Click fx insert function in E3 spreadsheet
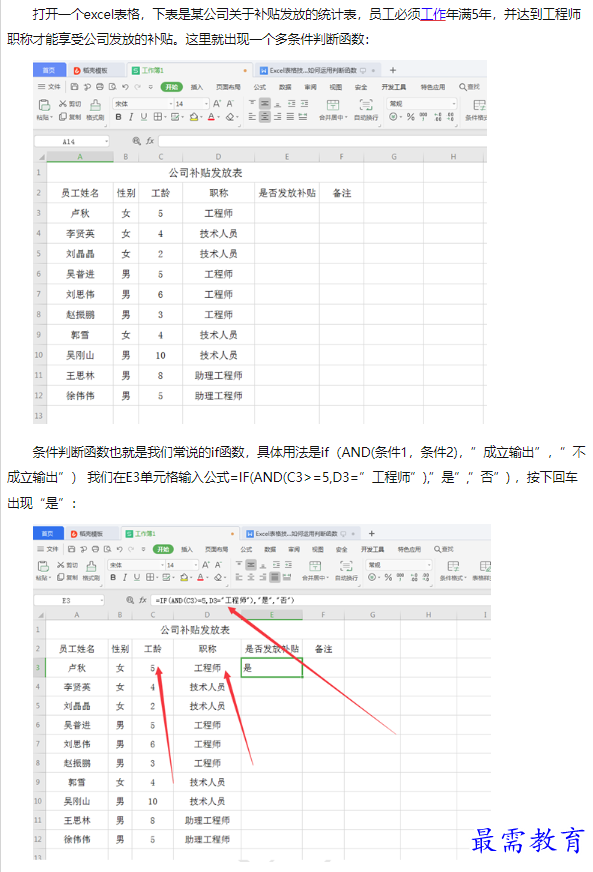The image size is (593, 872). 143,600
